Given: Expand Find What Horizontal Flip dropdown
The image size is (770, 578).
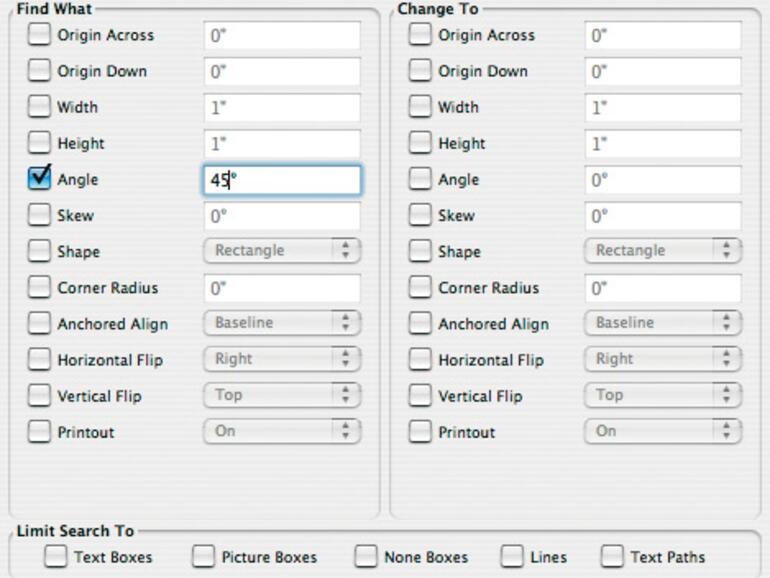Looking at the screenshot, I should coord(281,359).
